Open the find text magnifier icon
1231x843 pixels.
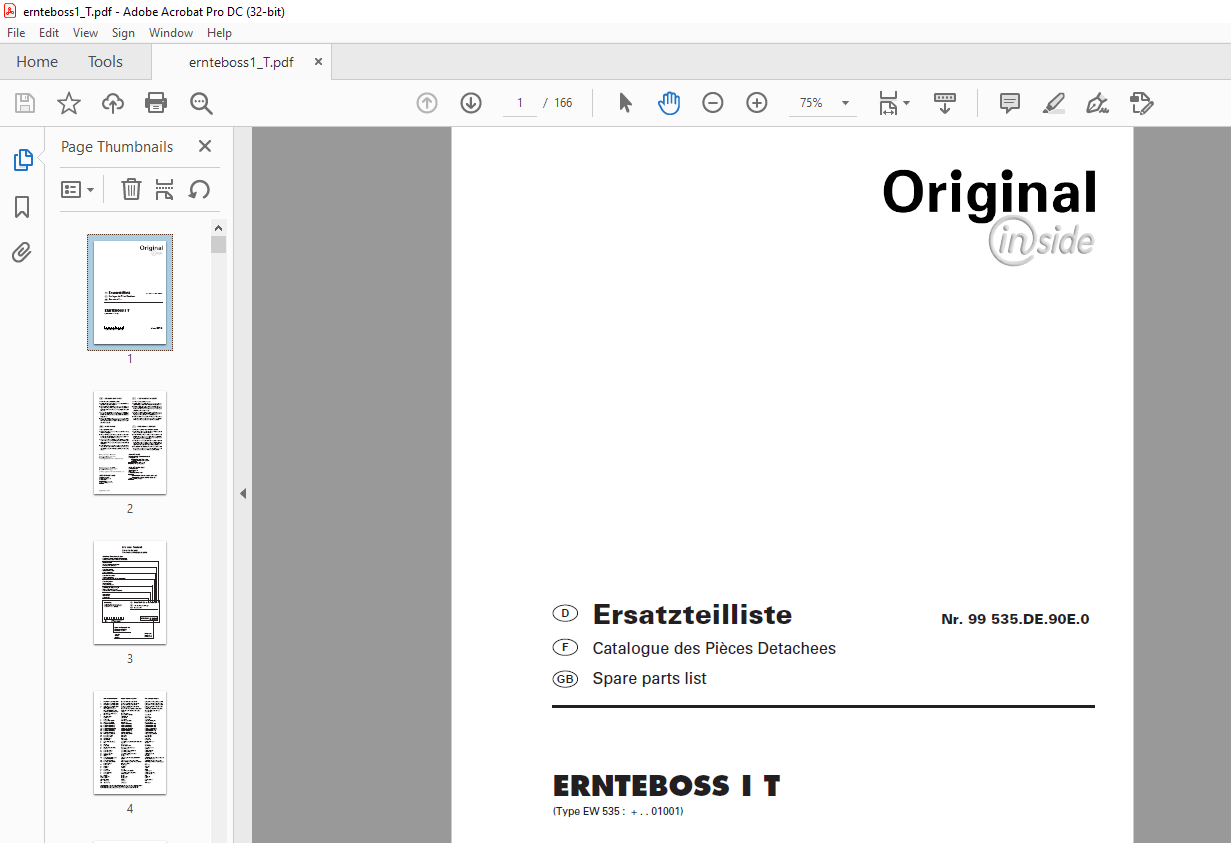pyautogui.click(x=201, y=103)
